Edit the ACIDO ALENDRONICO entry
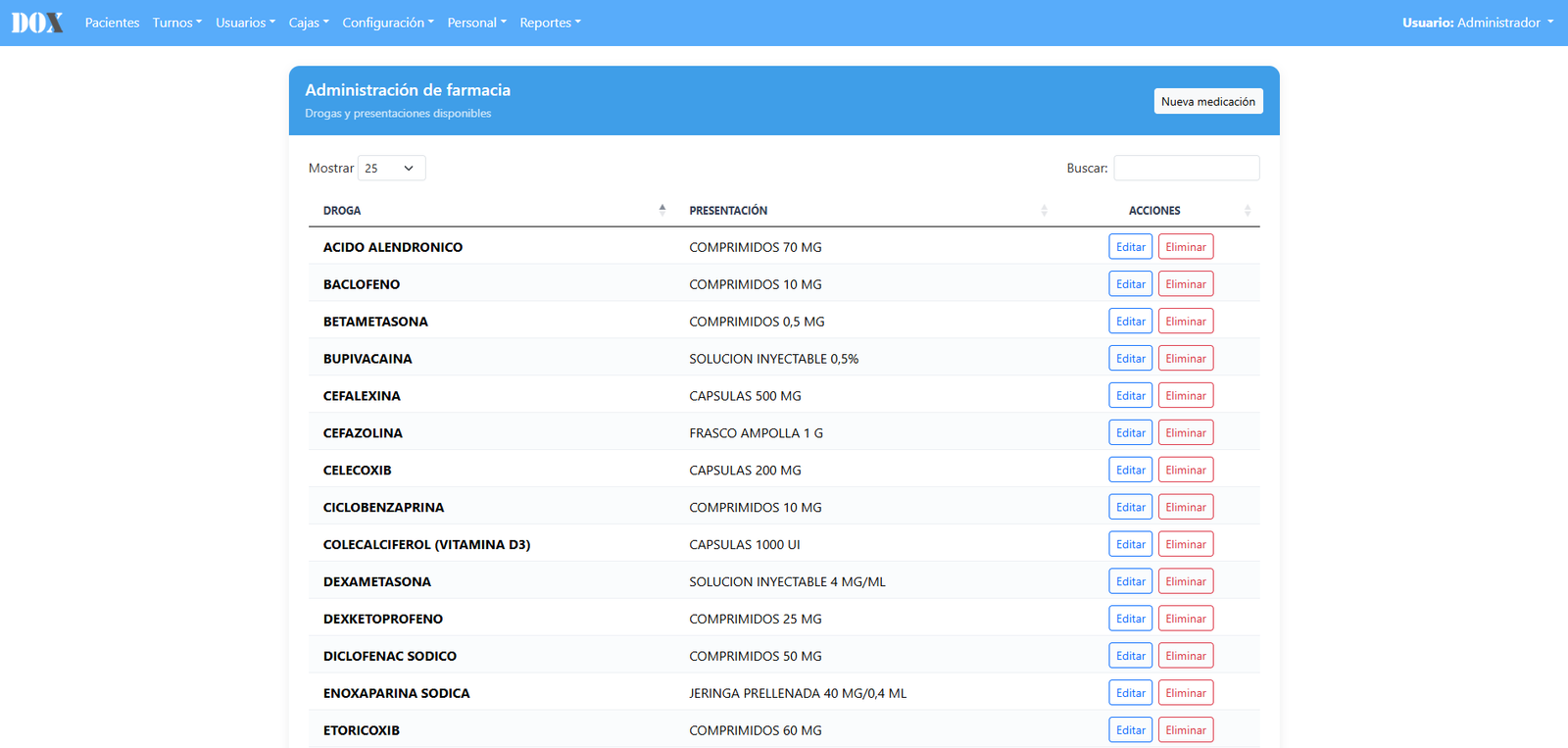1568x748 pixels. 1131,247
